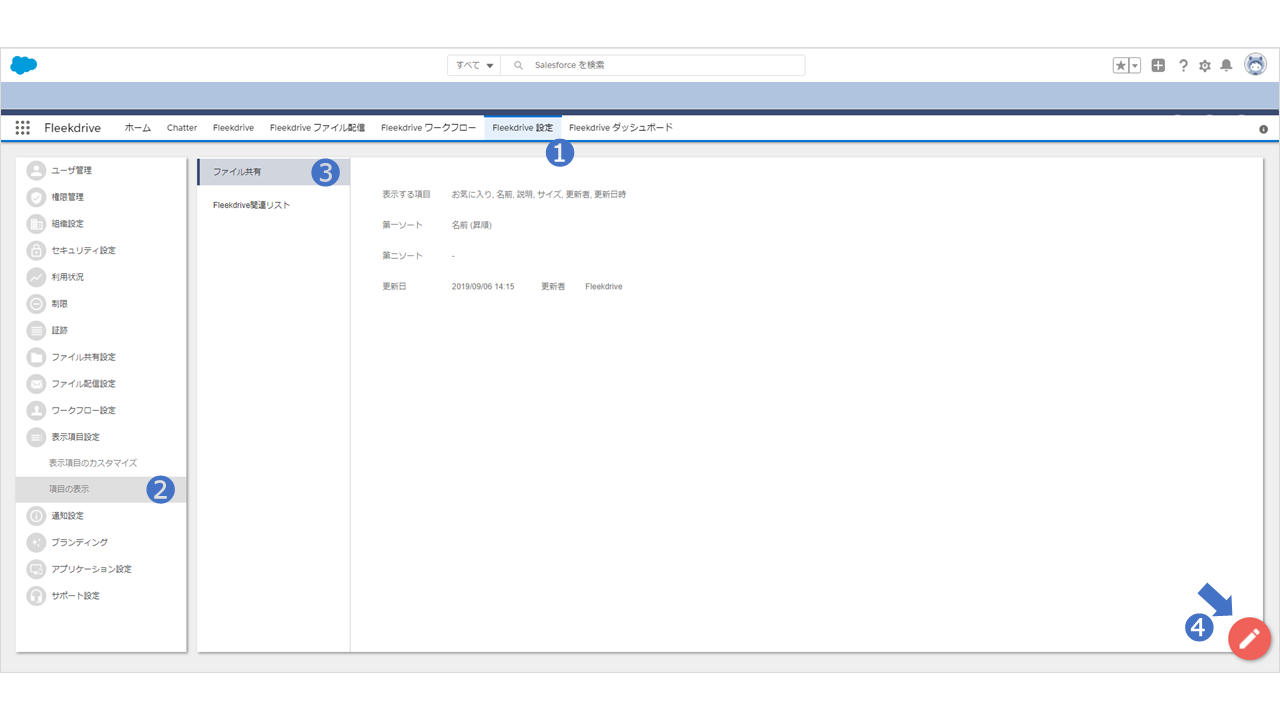
Task: Open the 権限管理 menu label
Action: tap(68, 197)
